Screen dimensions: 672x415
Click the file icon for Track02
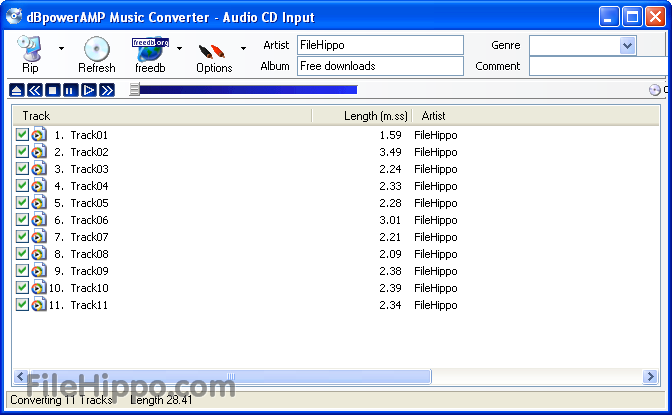pos(39,152)
